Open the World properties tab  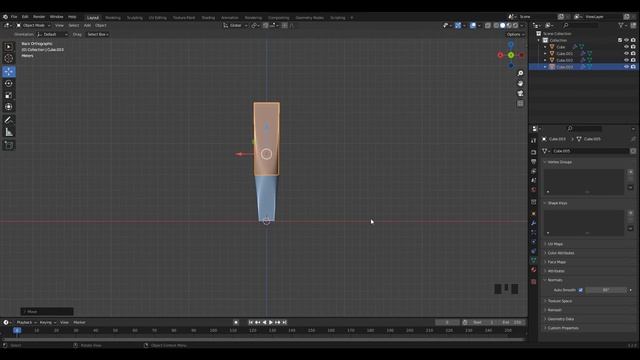[x=533, y=190]
